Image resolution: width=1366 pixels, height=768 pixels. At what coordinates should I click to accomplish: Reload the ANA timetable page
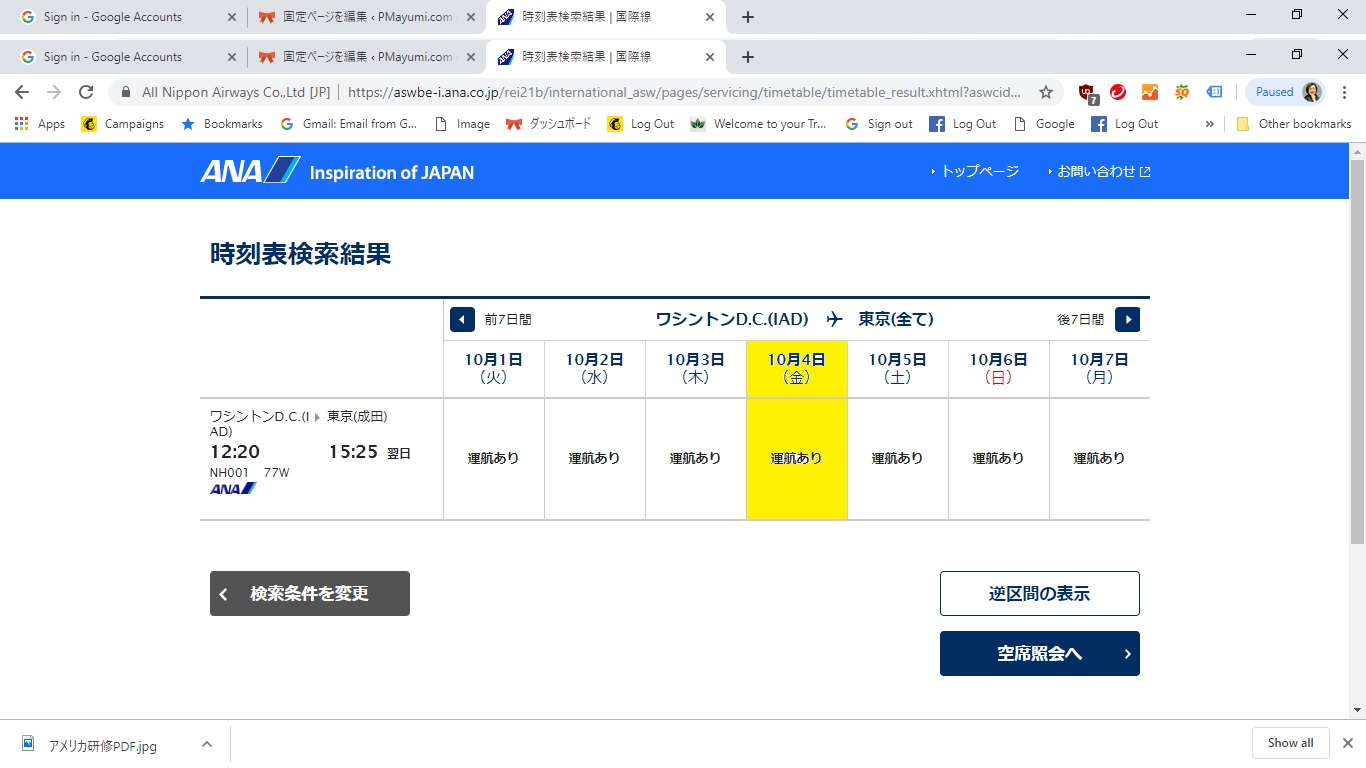point(86,92)
